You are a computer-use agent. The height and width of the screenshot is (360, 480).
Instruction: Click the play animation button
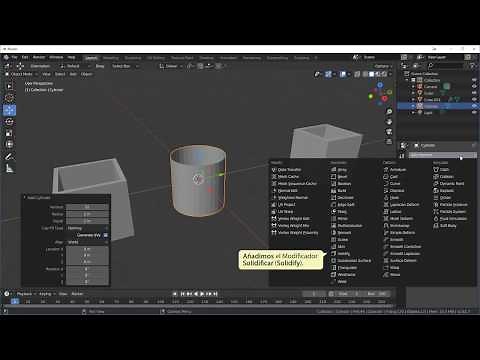coord(202,294)
